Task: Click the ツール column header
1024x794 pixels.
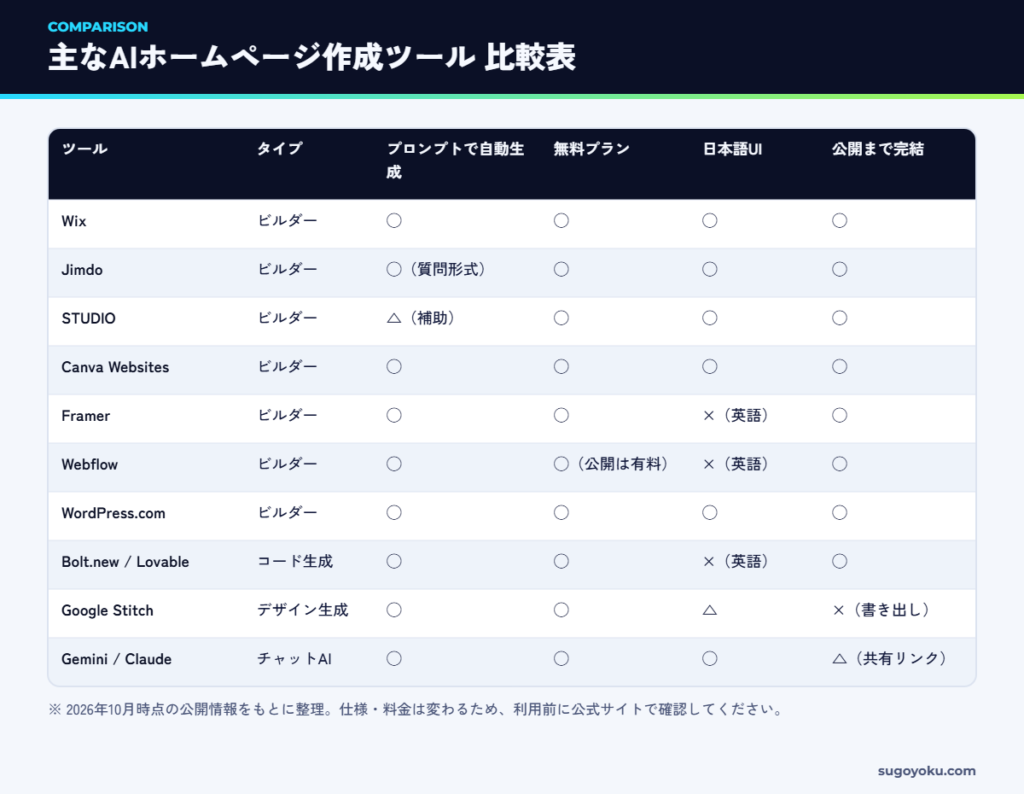Action: point(84,149)
